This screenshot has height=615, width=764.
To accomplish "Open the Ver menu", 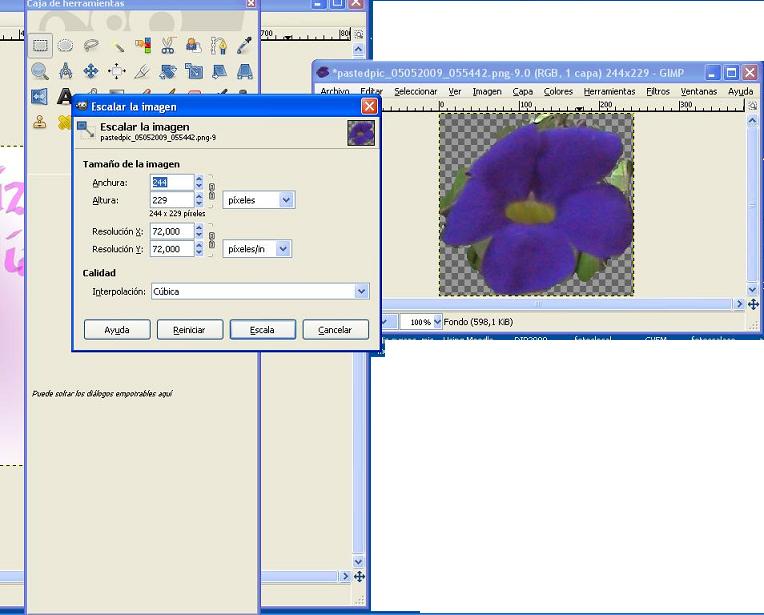I will [x=455, y=91].
